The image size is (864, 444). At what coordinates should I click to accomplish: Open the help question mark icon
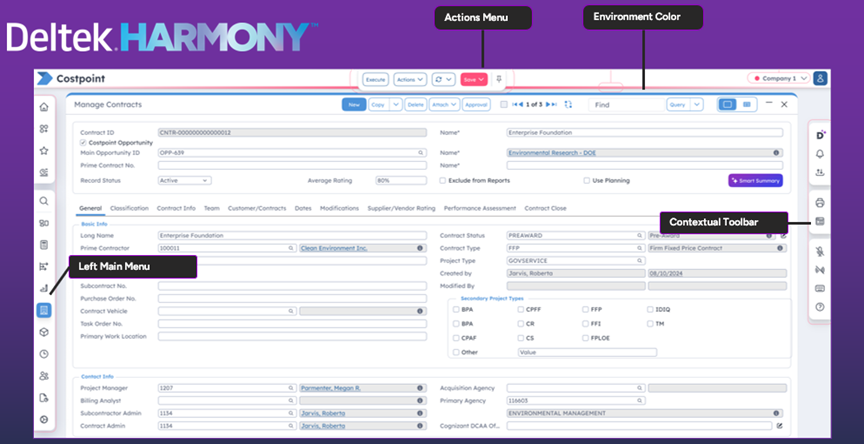[820, 307]
